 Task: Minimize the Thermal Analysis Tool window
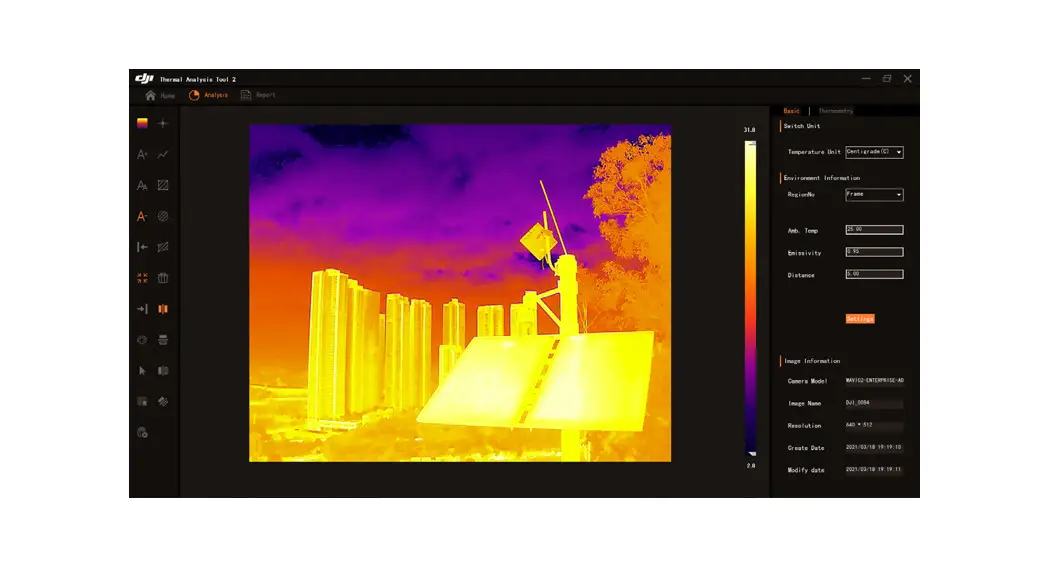tap(866, 79)
